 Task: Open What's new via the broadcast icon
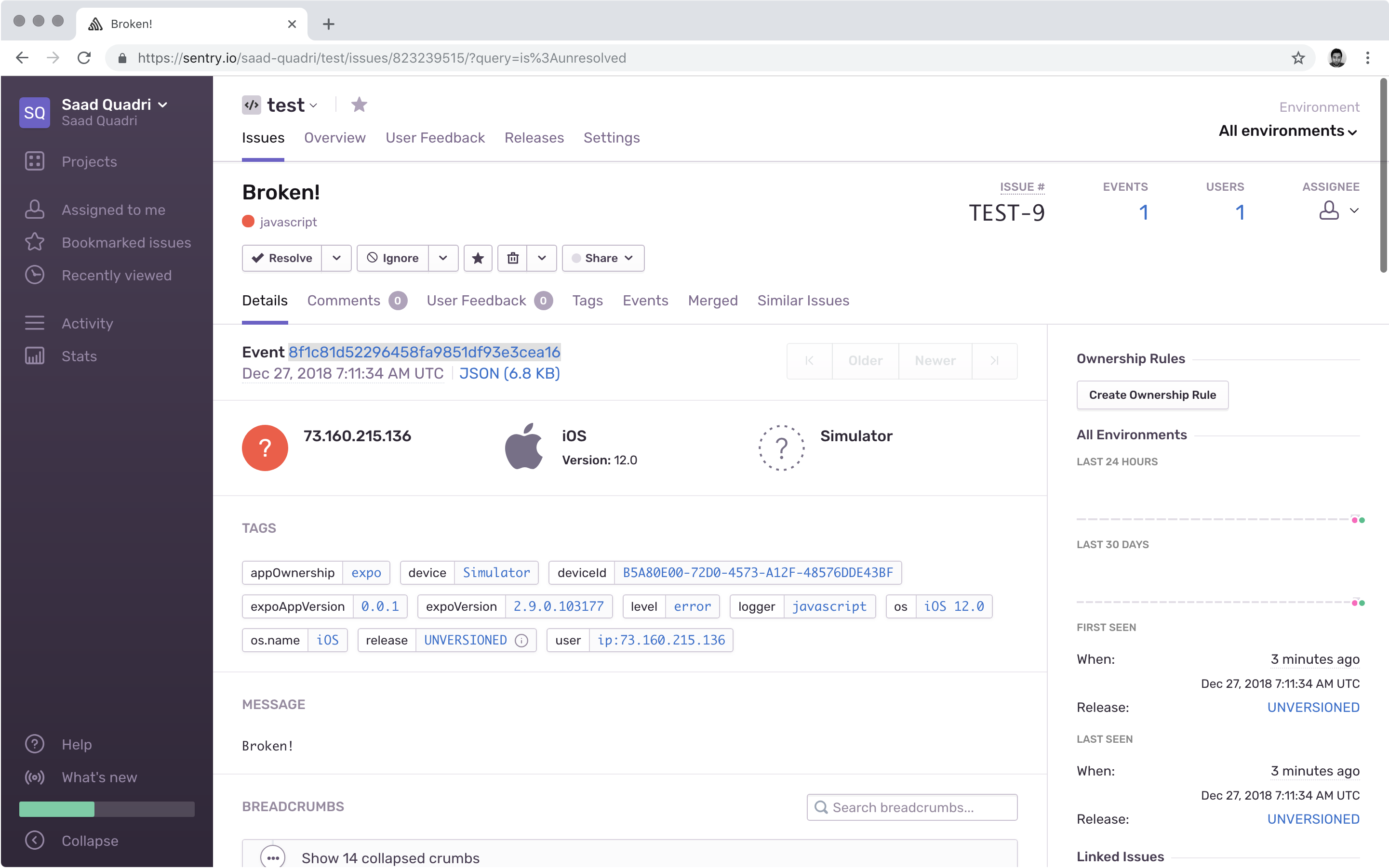(35, 777)
